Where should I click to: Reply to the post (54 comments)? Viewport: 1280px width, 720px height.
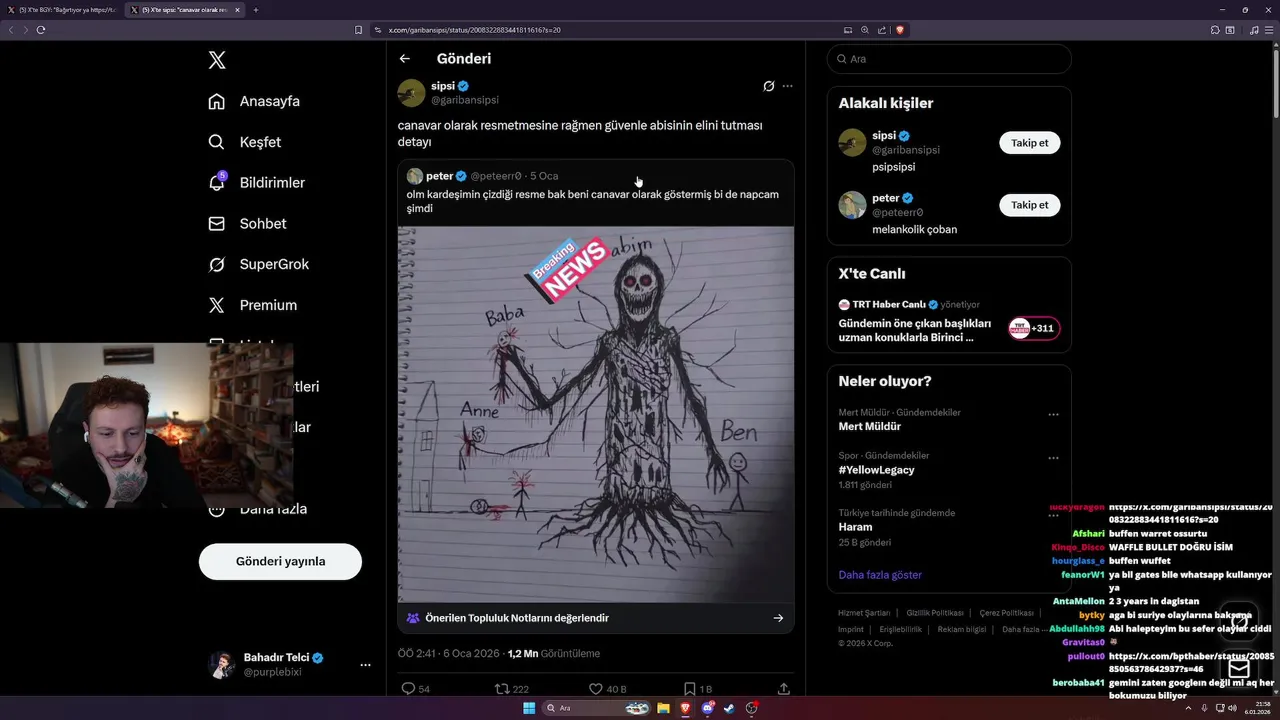415,689
